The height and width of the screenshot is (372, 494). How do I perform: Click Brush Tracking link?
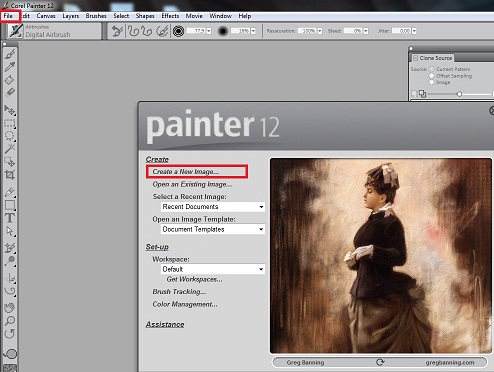pos(179,292)
